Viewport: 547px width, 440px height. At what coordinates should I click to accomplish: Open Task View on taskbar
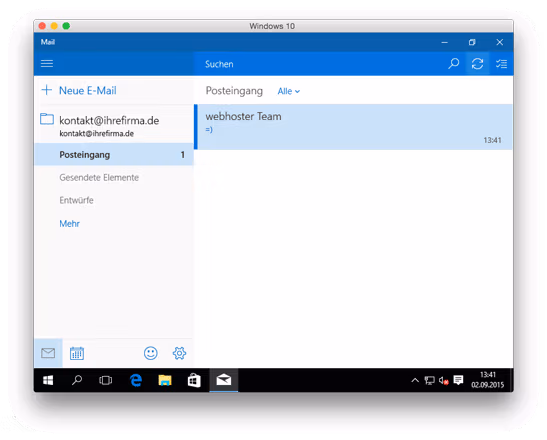pos(105,380)
